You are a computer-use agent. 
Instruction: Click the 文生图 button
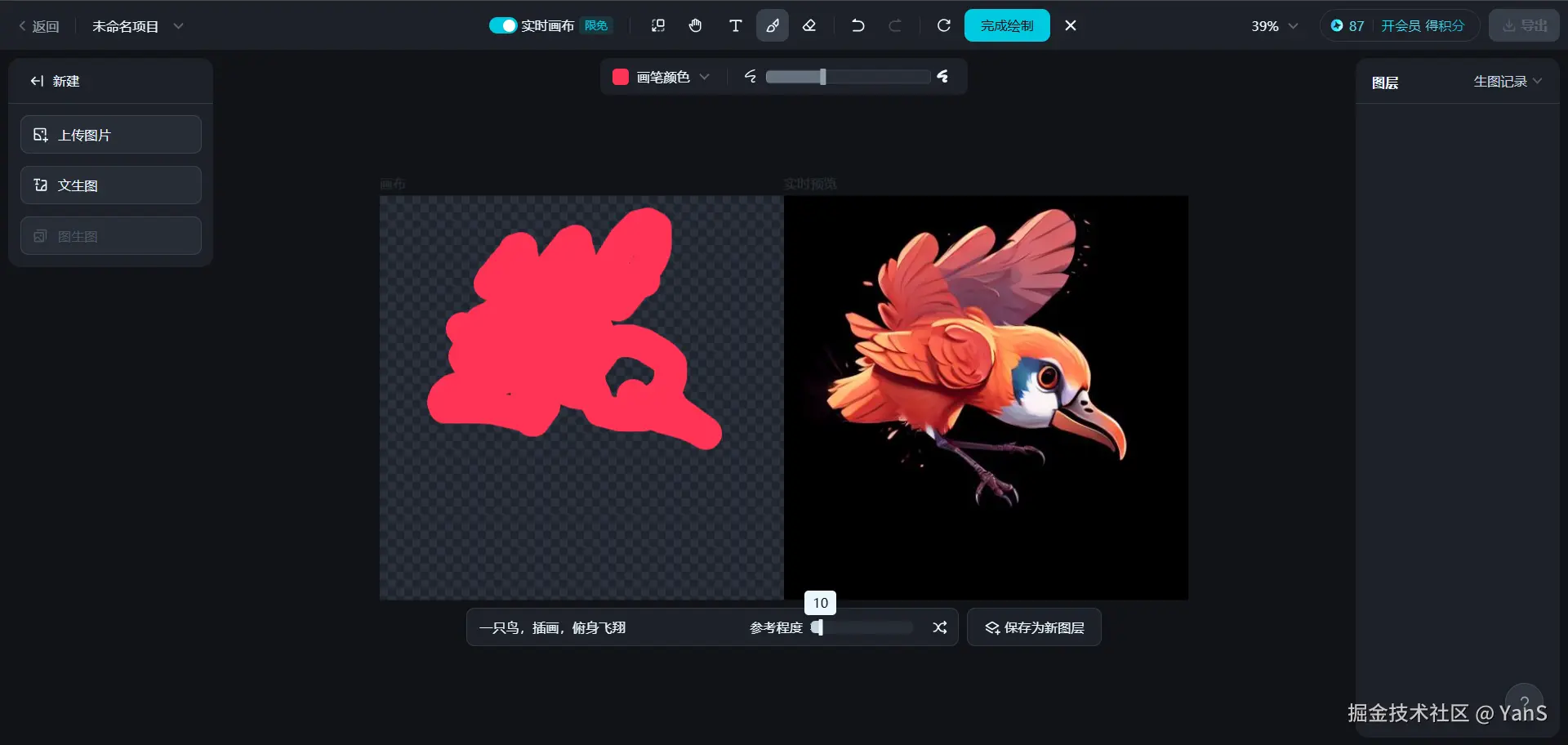[111, 185]
